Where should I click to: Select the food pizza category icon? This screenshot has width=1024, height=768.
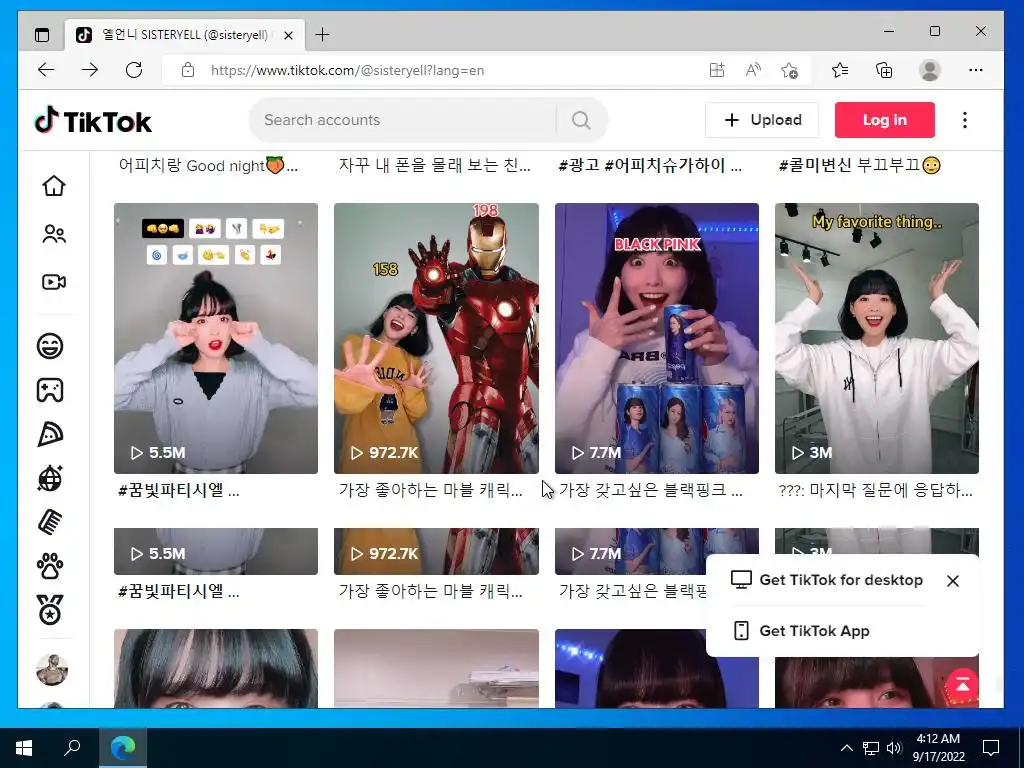pyautogui.click(x=50, y=434)
